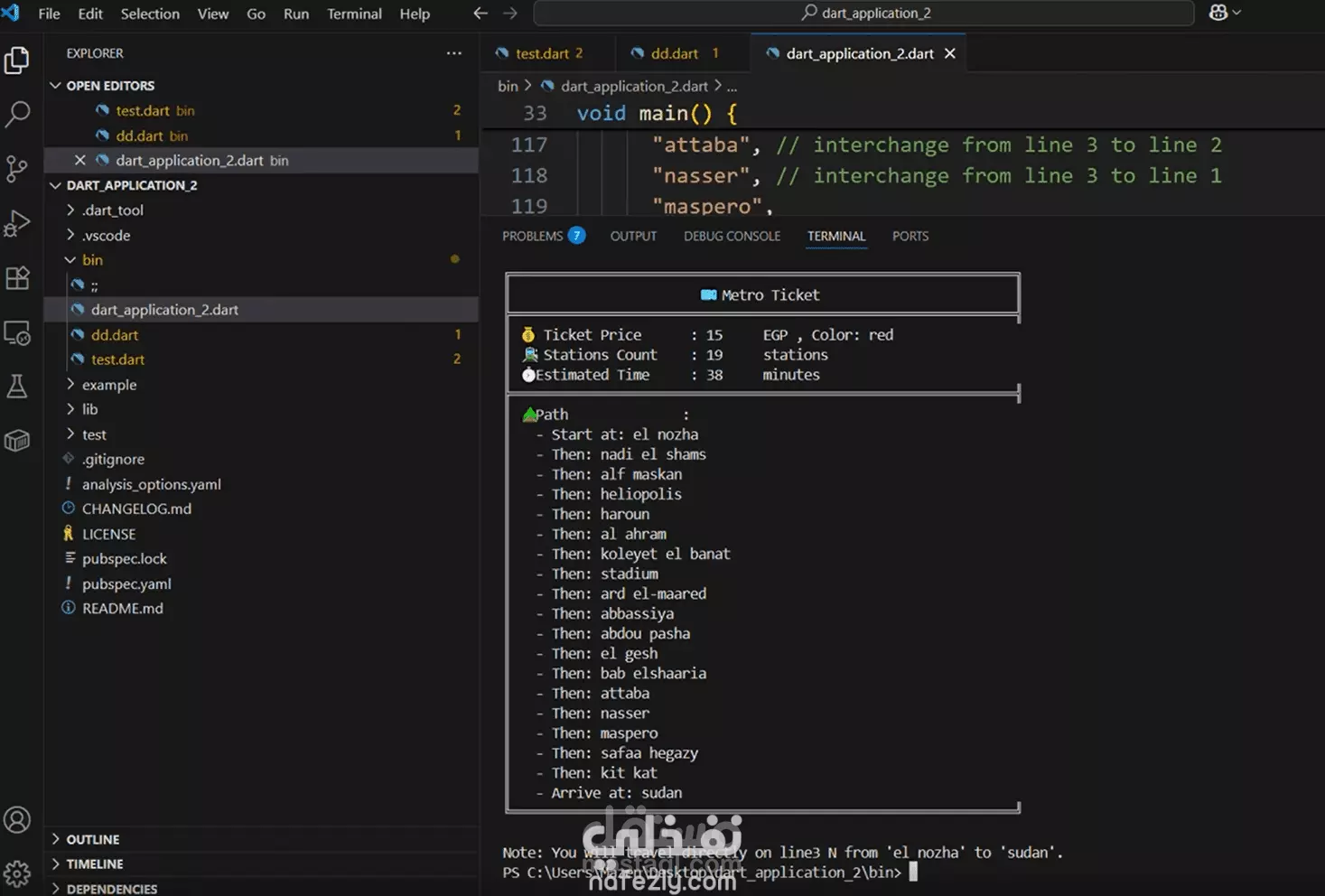Collapse the DART_APPLICATION_2 folder section
This screenshot has width=1325, height=896.
261,185
